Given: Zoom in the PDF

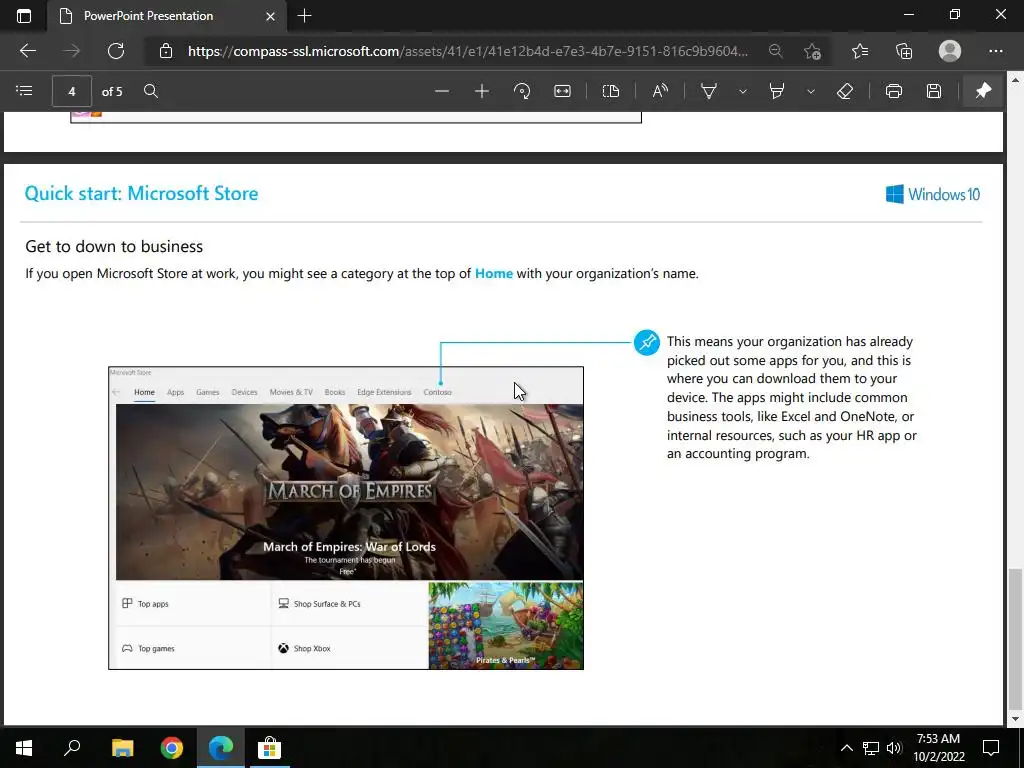Looking at the screenshot, I should (482, 91).
